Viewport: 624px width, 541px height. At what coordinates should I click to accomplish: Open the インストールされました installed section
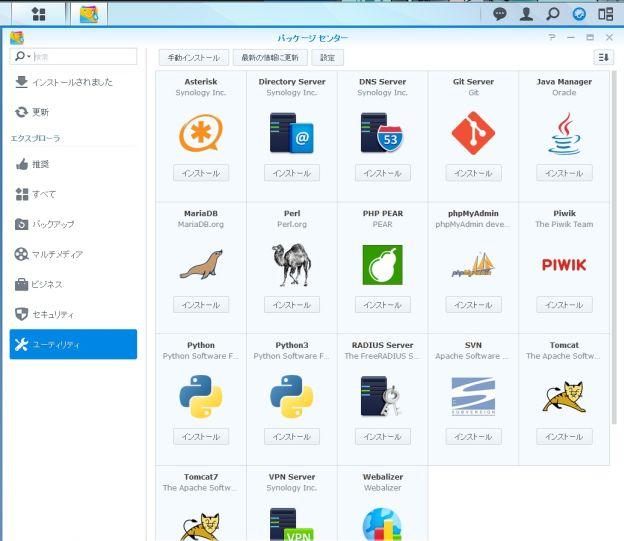click(x=73, y=82)
